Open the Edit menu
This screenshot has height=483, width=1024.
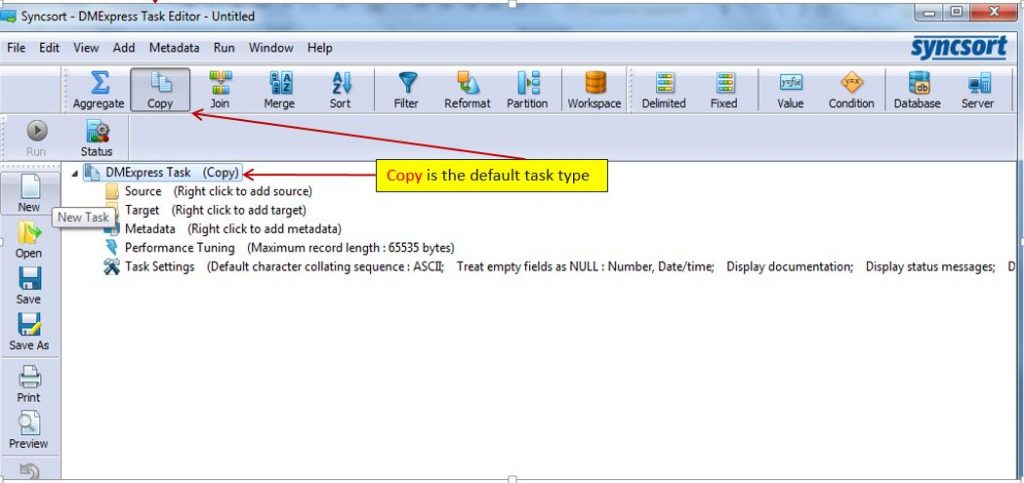[49, 48]
